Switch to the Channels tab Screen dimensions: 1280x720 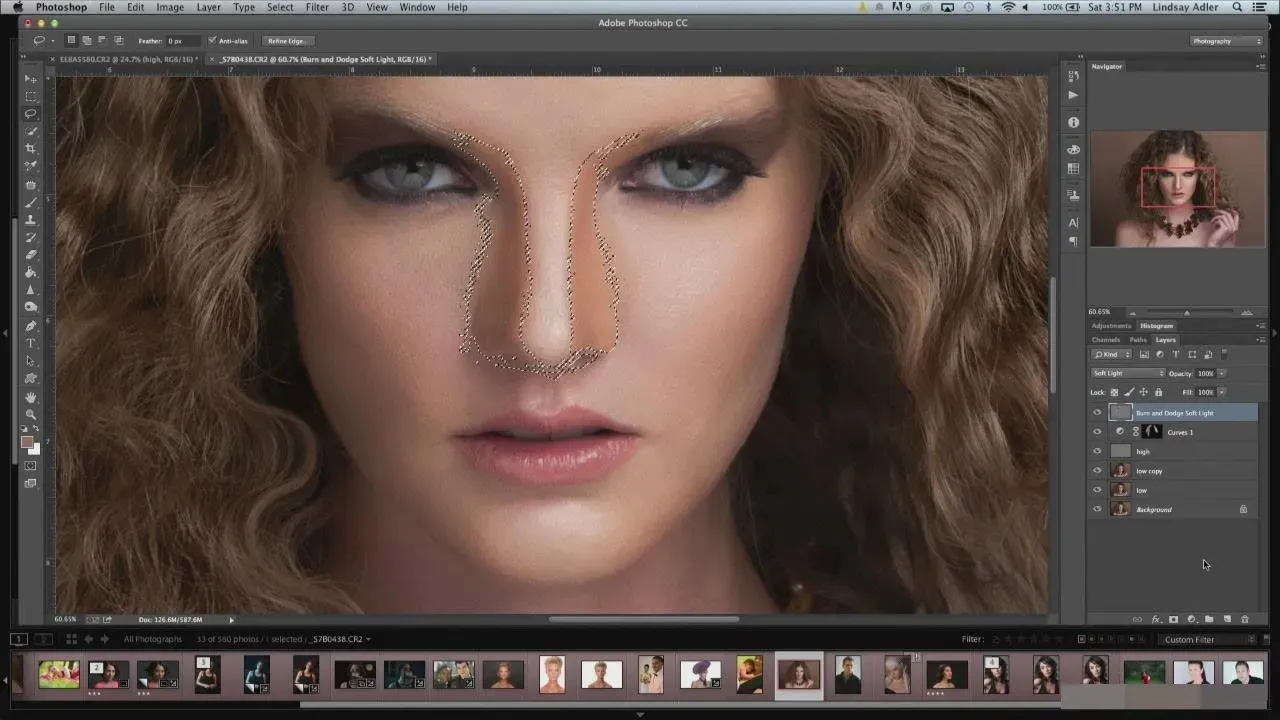[1106, 340]
